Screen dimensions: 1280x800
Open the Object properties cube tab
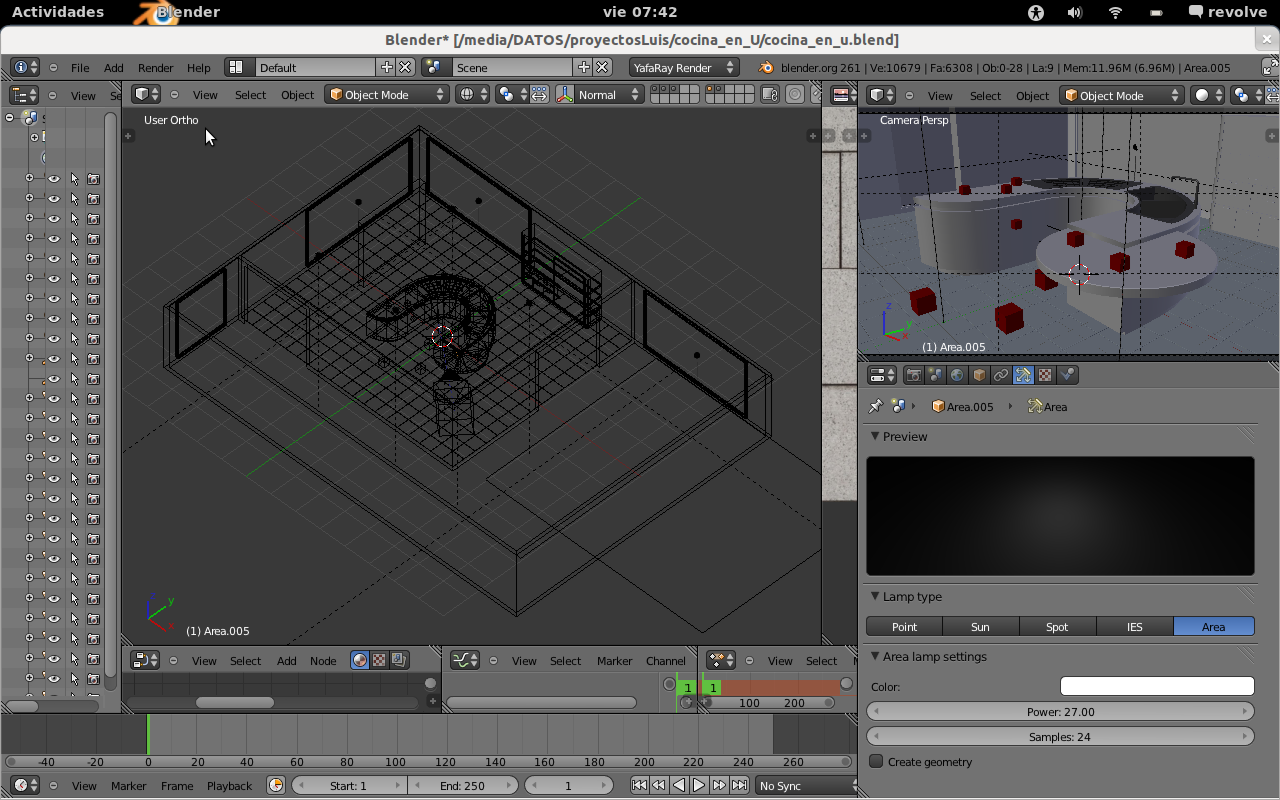tap(979, 375)
